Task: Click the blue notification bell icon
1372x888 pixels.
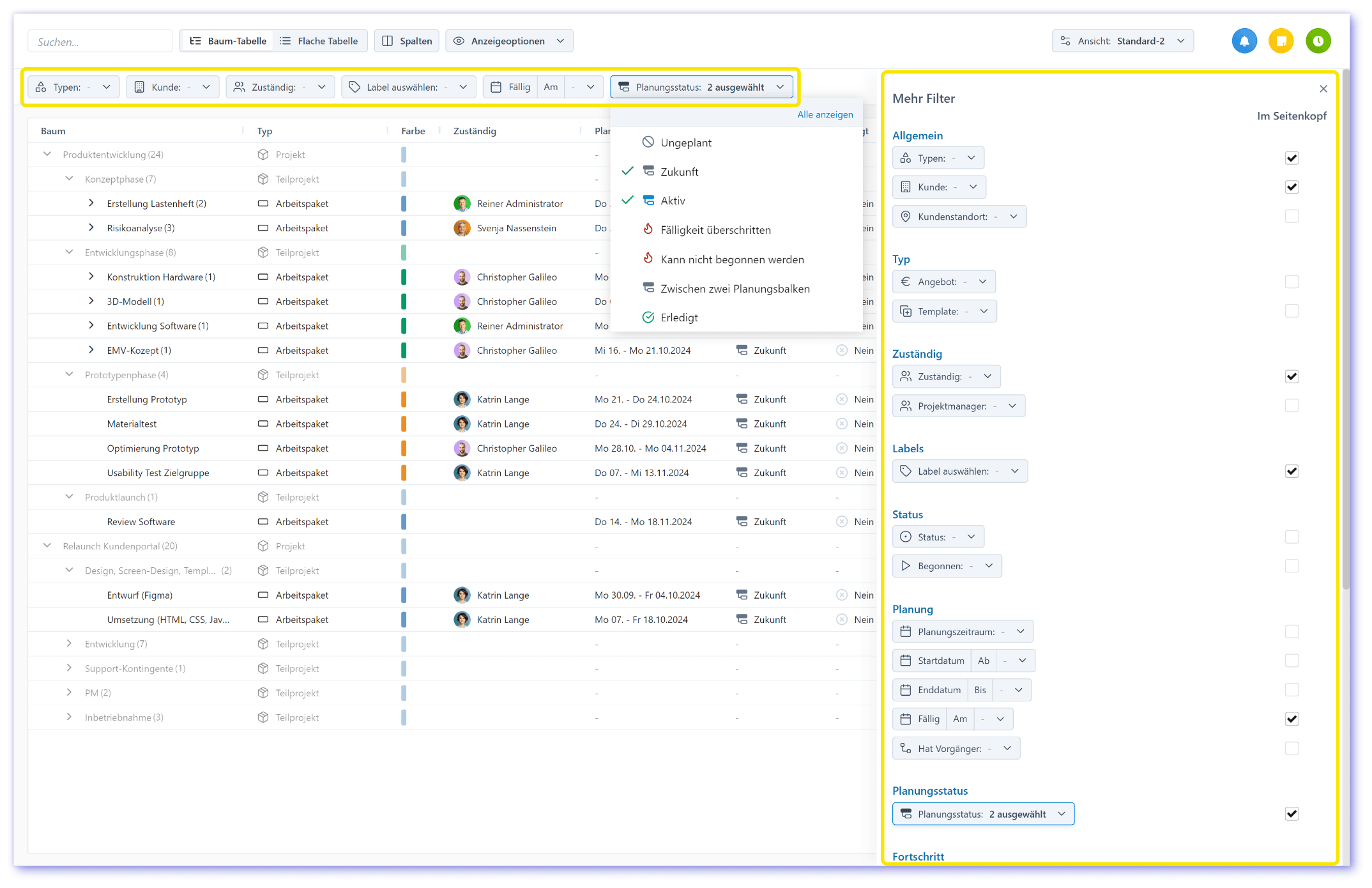Action: (1244, 42)
